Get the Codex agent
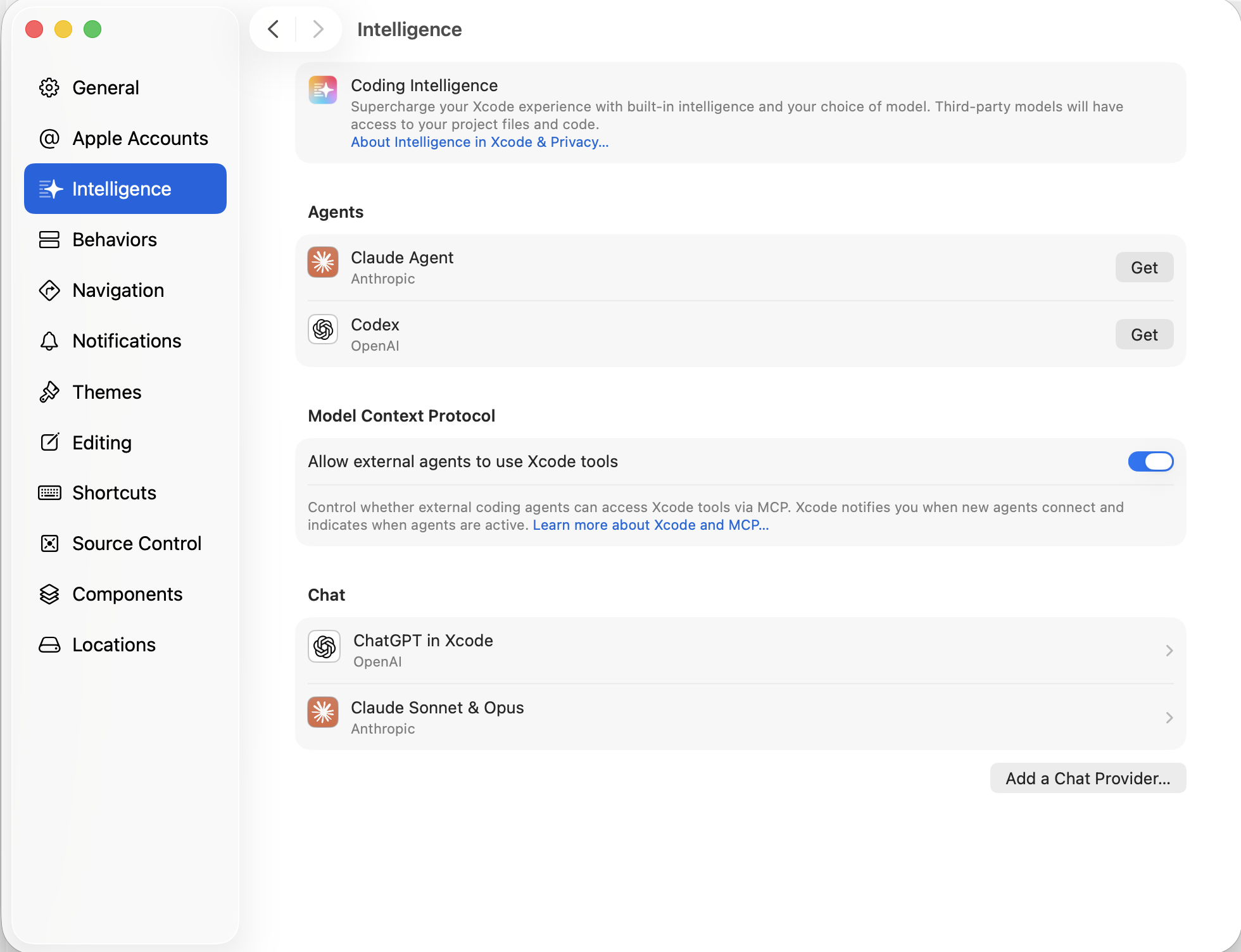Viewport: 1241px width, 952px height. click(1143, 335)
